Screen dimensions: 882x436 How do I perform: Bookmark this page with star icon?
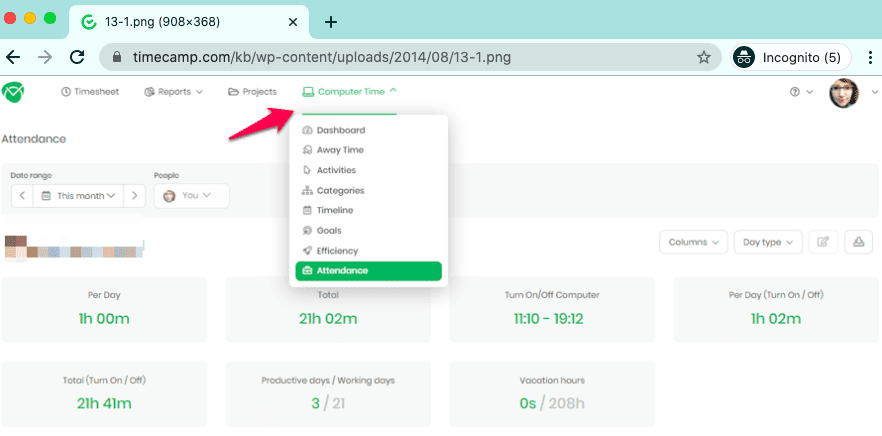click(704, 57)
